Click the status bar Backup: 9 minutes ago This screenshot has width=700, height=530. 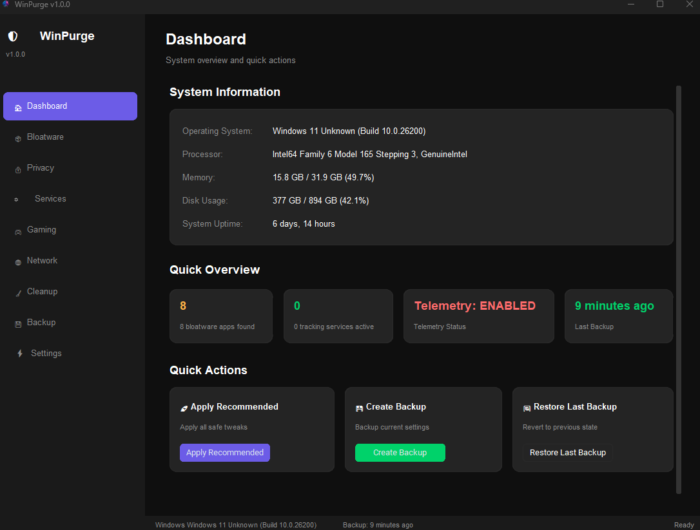[378, 525]
